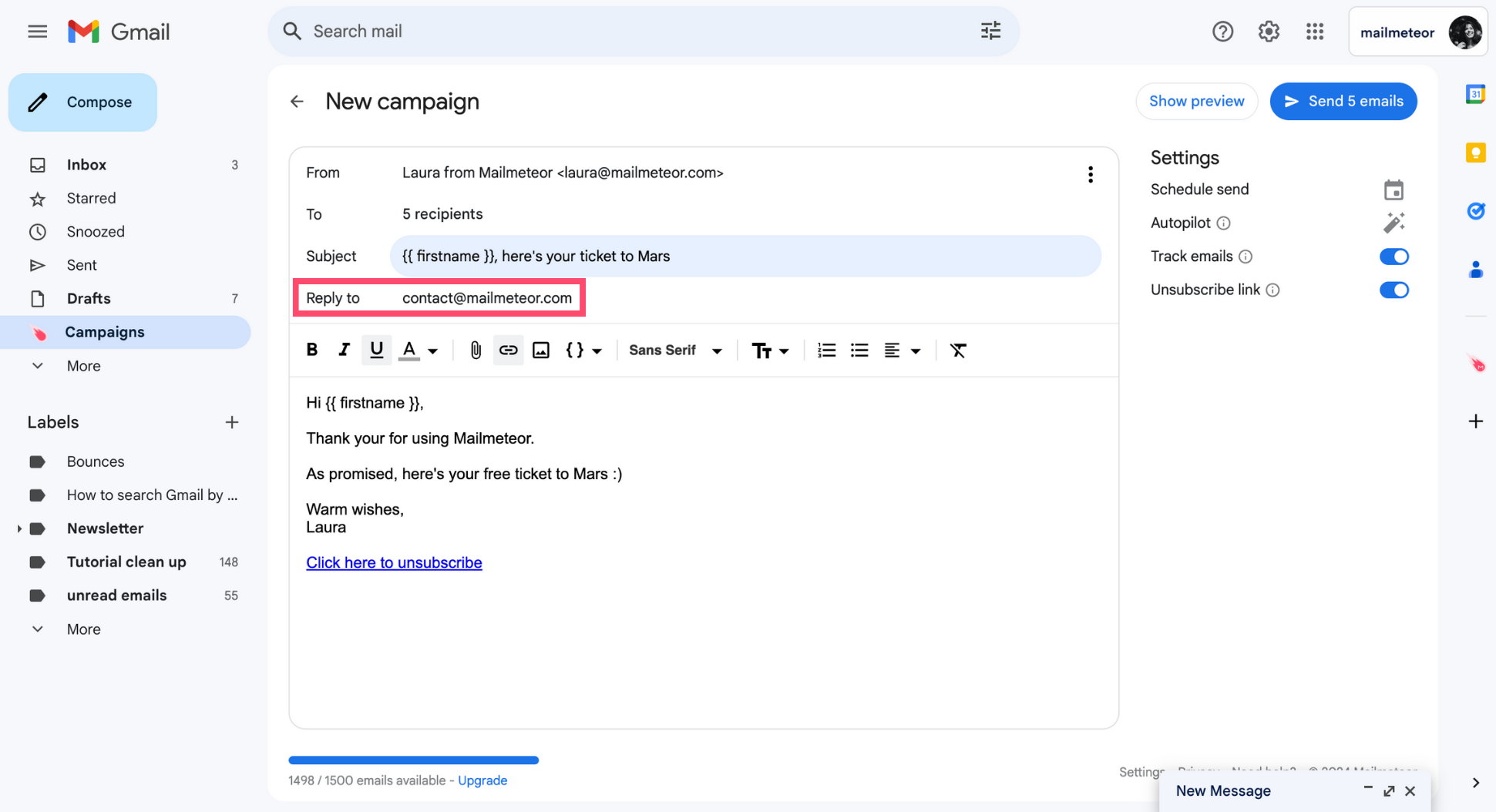Toggle underline formatting

[376, 350]
